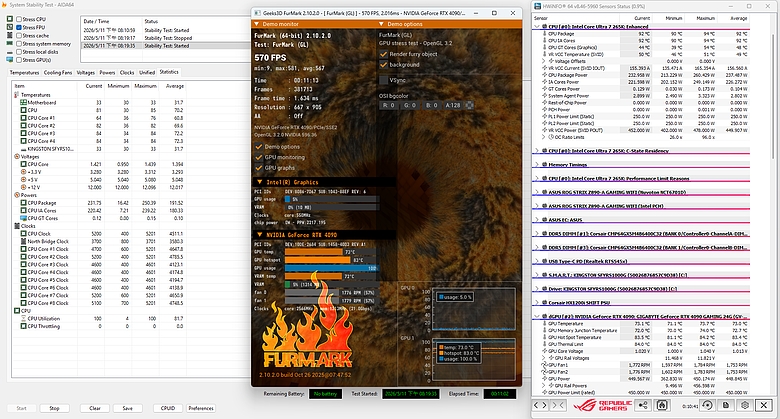
Task: Collapse the Intel(R) Graphics section
Action: 260,182
